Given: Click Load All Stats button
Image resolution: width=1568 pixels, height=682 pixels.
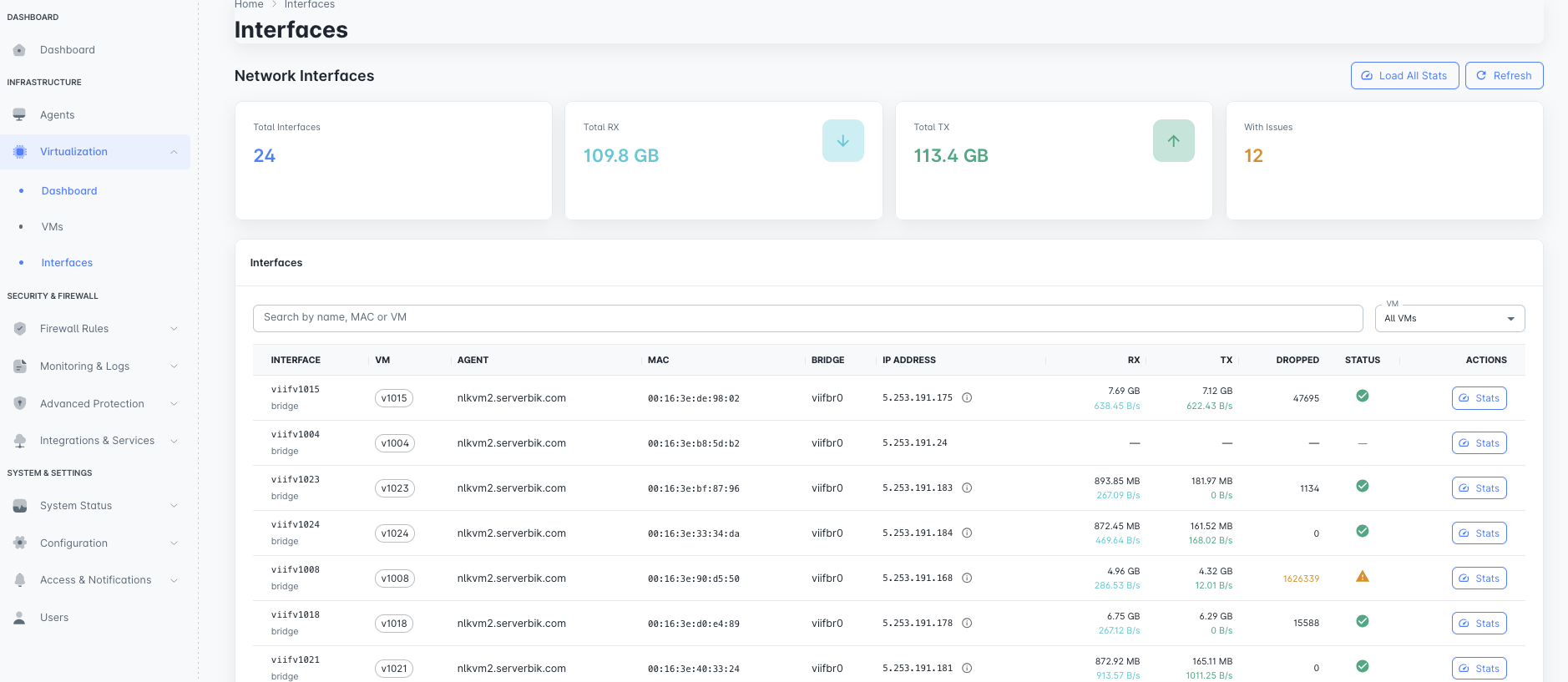Looking at the screenshot, I should click(1405, 75).
